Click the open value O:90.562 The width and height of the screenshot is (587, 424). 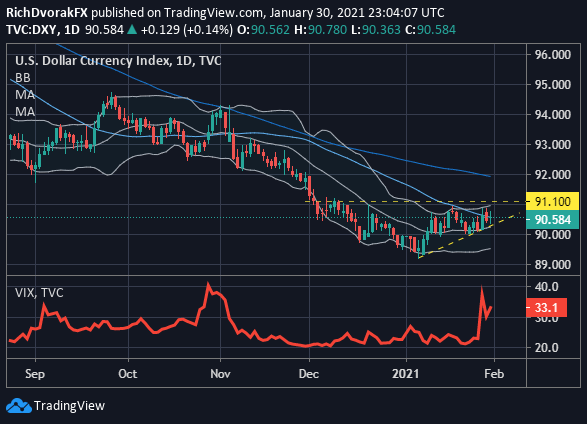(263, 30)
